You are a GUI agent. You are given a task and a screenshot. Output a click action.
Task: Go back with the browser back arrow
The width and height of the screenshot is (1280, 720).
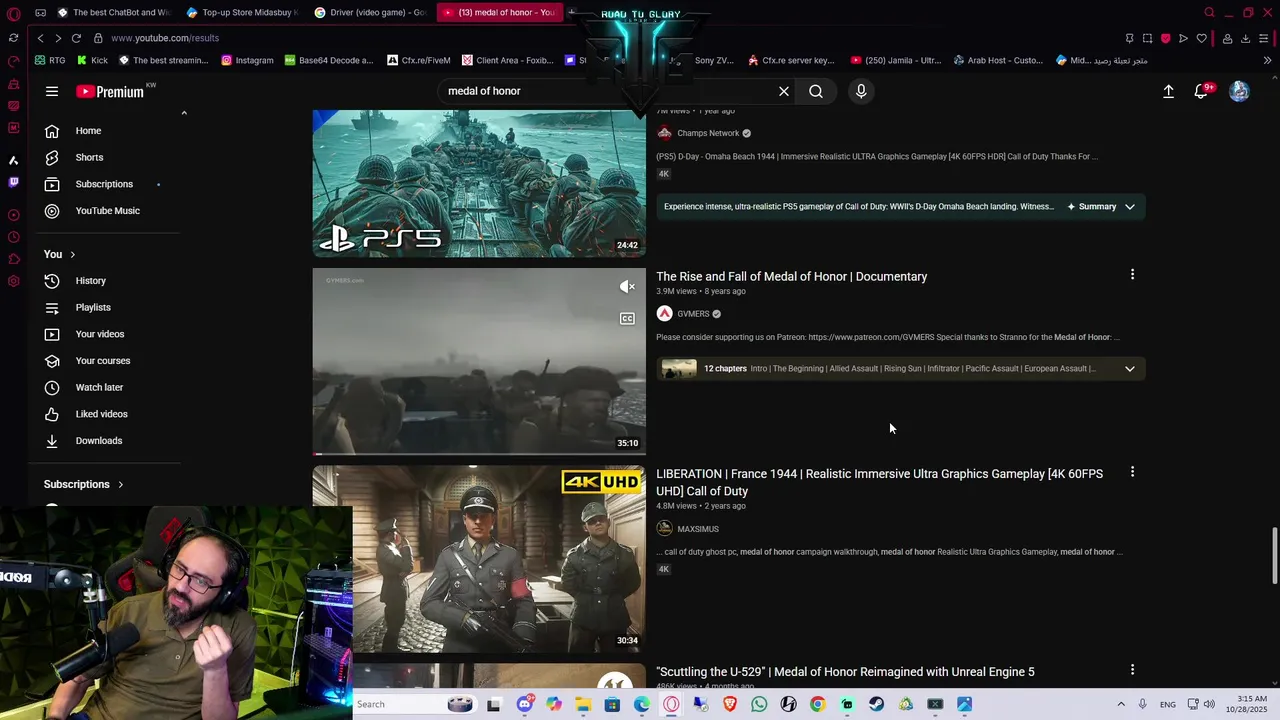[x=40, y=38]
